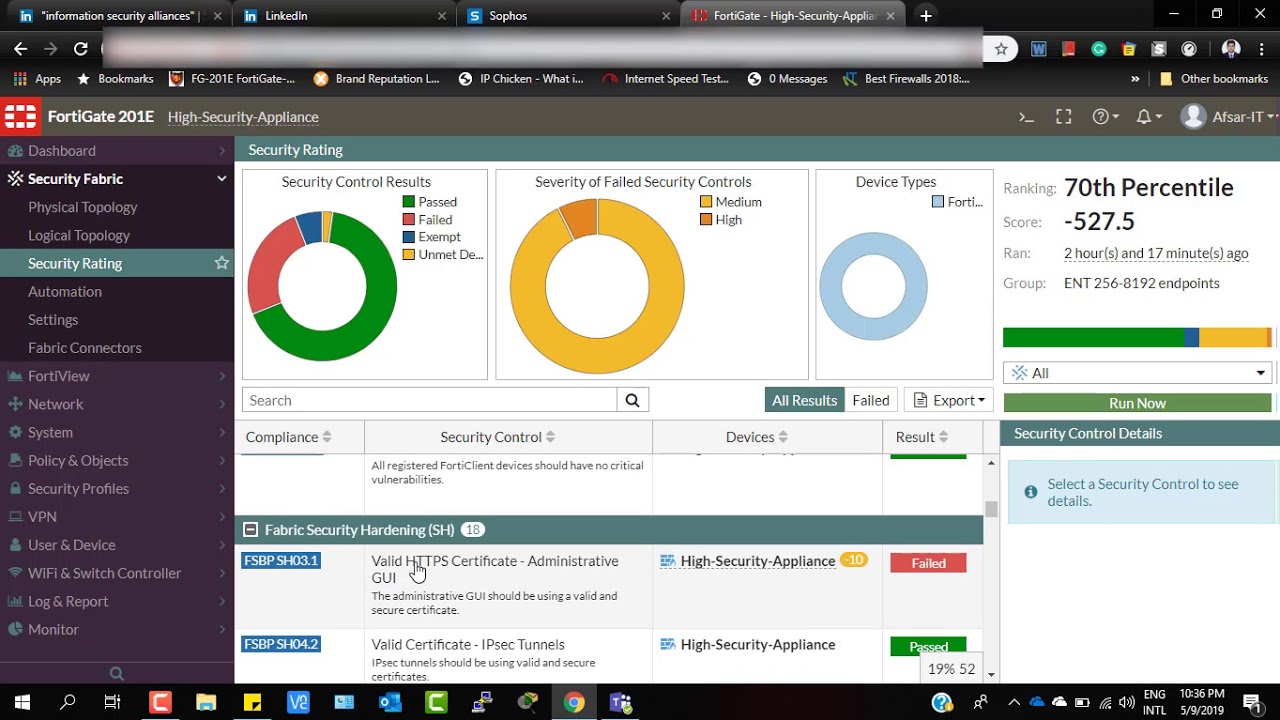This screenshot has width=1280, height=720.
Task: Expand Security Profiles menu
Action: (x=117, y=488)
